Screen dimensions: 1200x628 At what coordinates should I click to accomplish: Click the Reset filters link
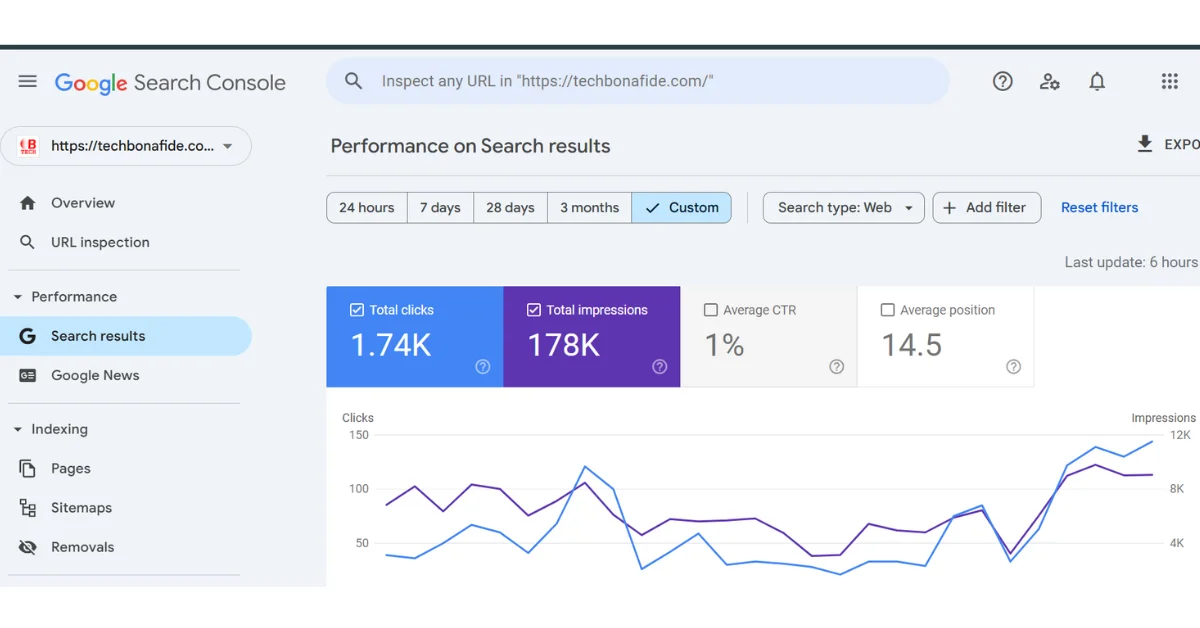[x=1099, y=208]
